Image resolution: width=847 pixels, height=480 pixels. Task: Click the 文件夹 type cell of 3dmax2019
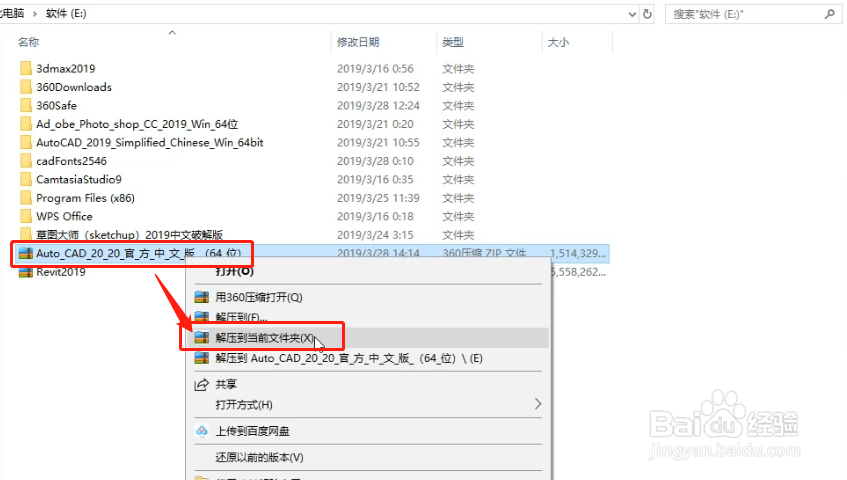pyautogui.click(x=458, y=69)
